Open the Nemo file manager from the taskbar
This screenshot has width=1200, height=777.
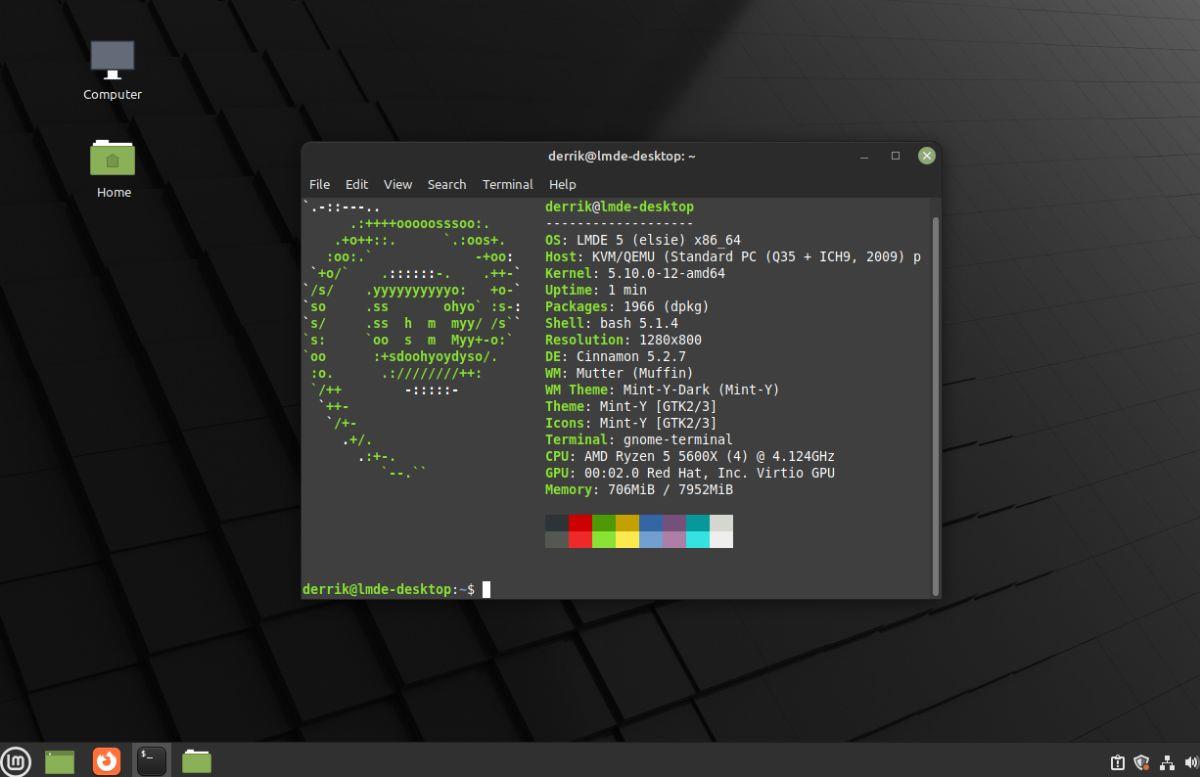coord(196,760)
